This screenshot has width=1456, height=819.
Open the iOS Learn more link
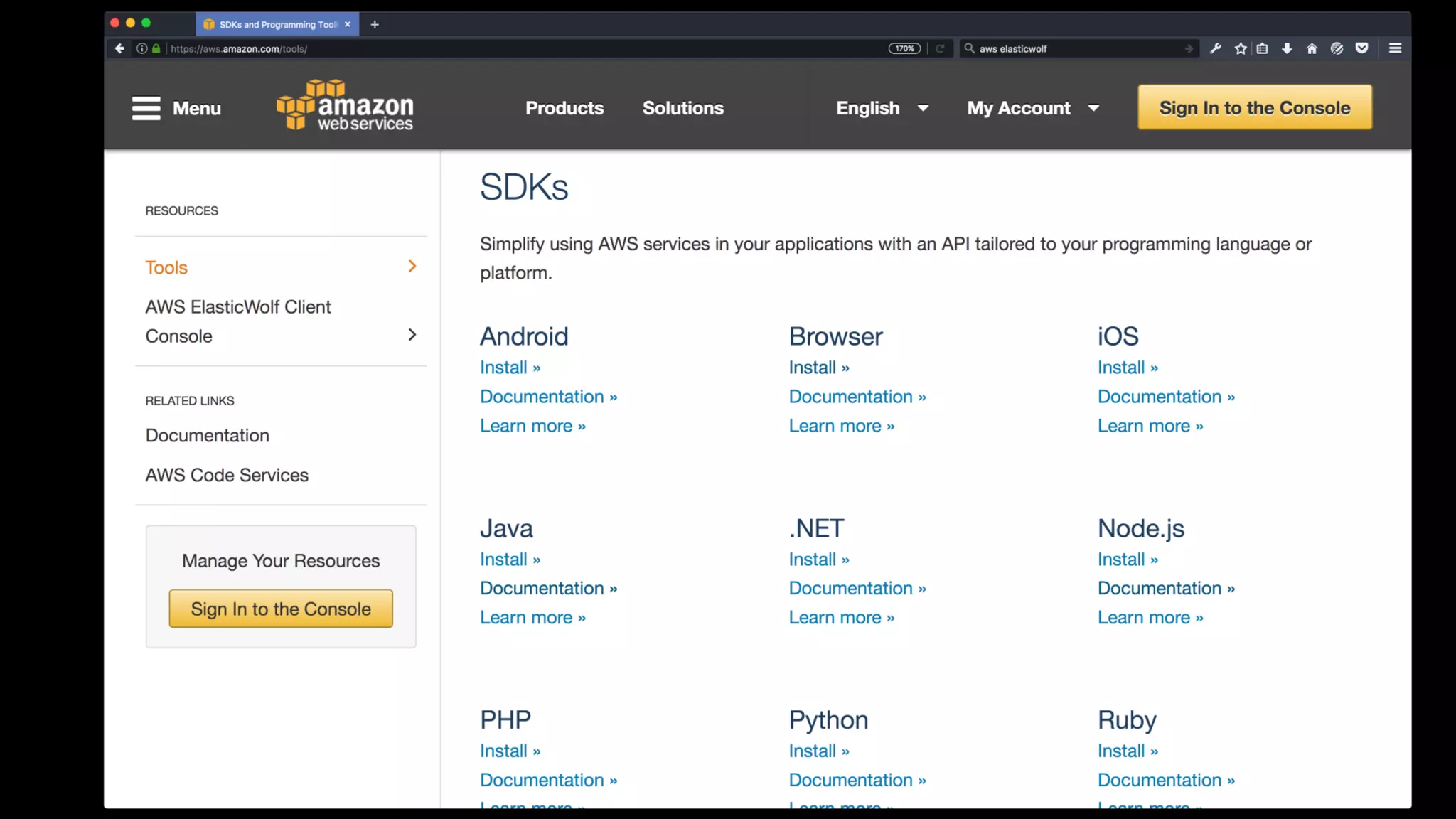point(1151,426)
